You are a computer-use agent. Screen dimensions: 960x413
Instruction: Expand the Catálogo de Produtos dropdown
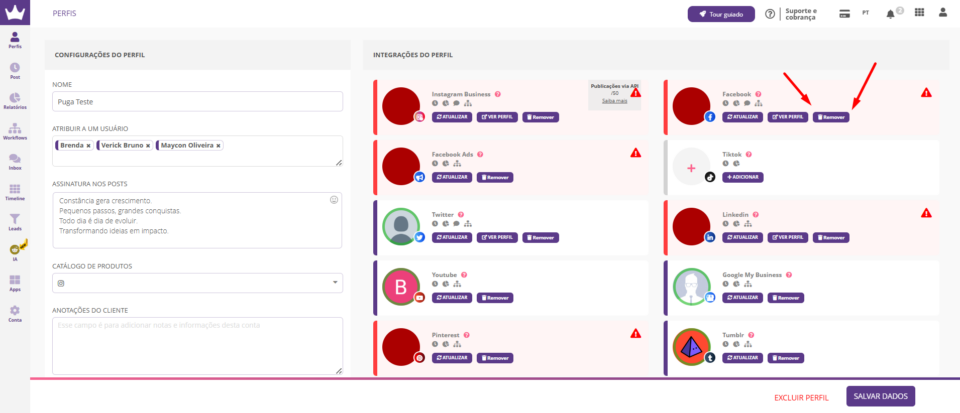pos(334,283)
